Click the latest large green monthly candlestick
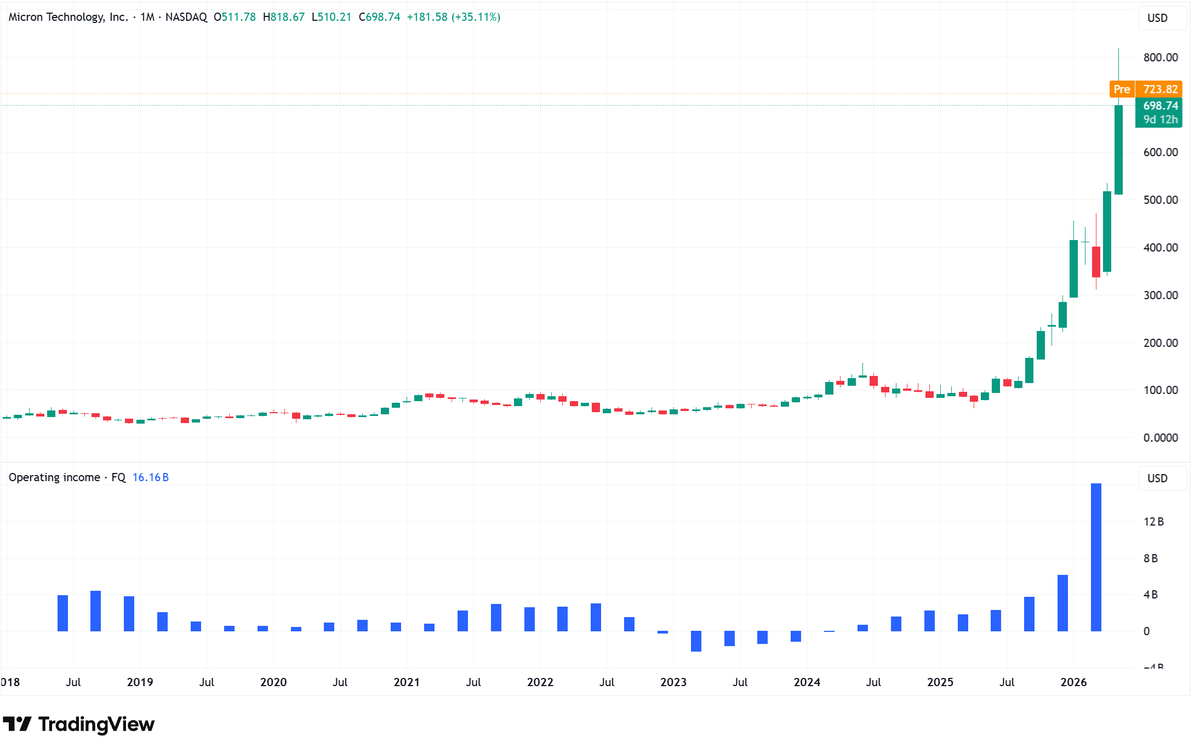This screenshot has width=1200, height=753. [x=1119, y=150]
